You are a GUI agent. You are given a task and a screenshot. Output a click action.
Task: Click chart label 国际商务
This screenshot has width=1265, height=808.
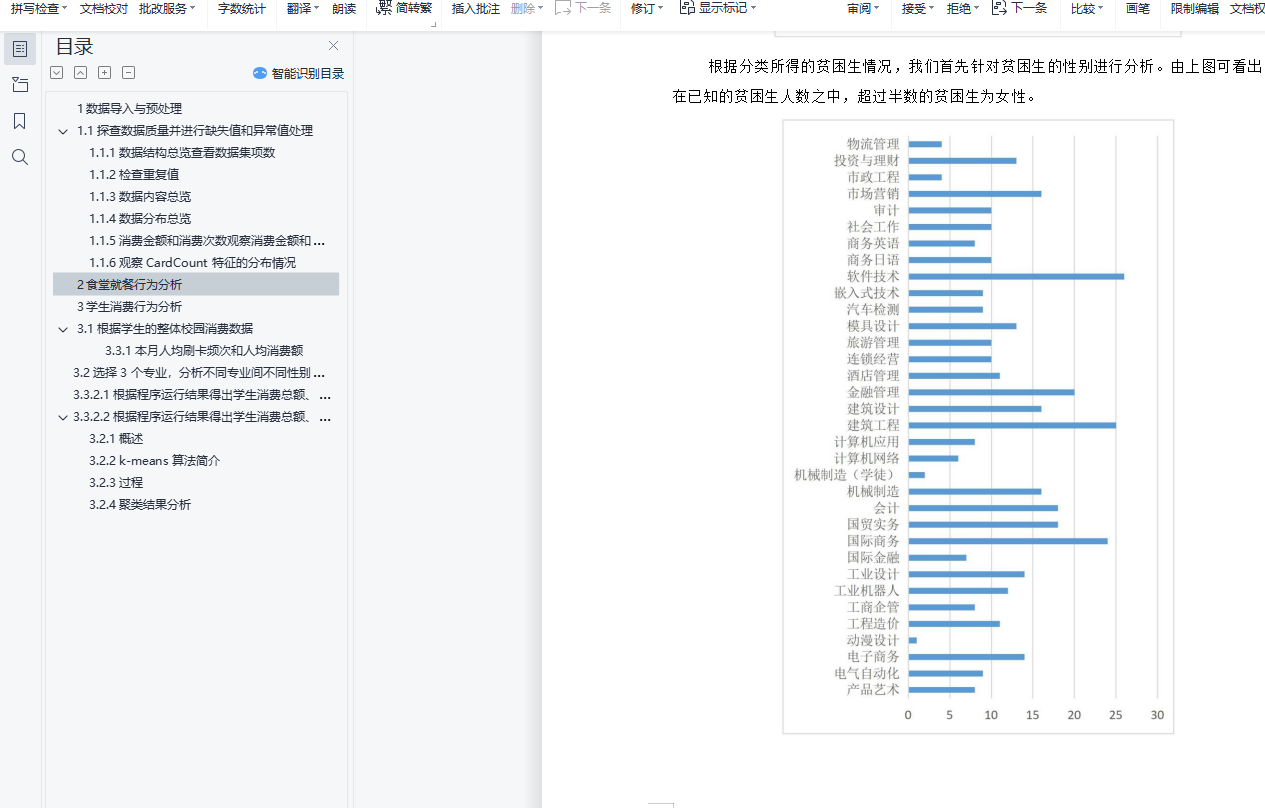(x=873, y=541)
